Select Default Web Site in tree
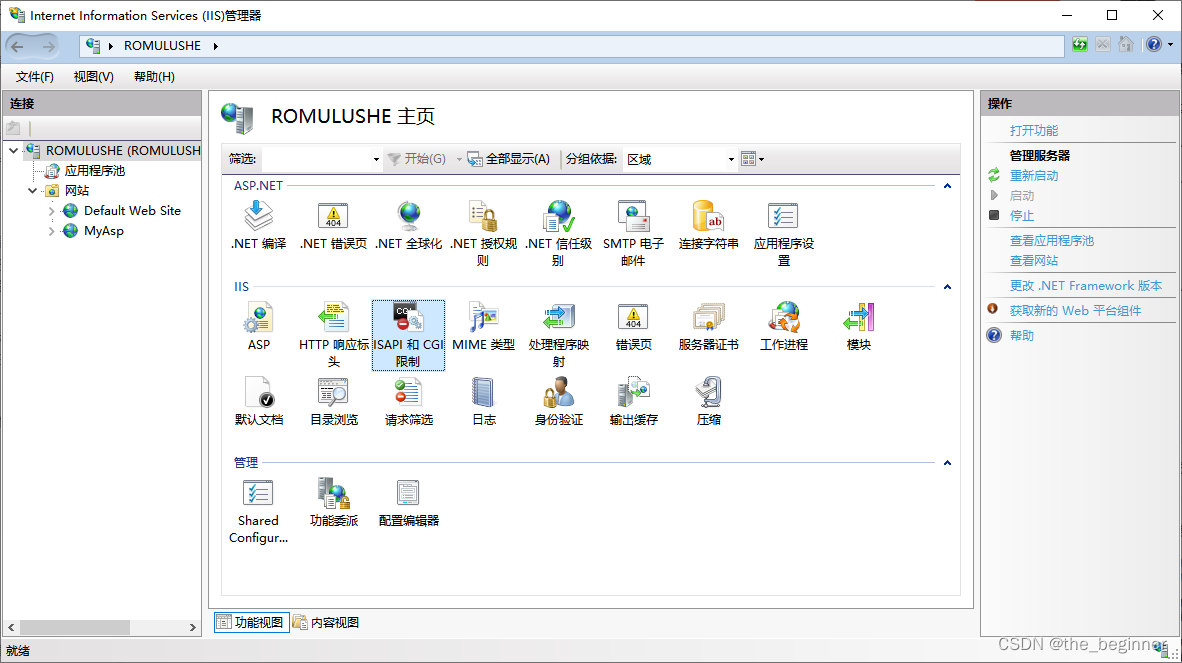Image resolution: width=1182 pixels, height=663 pixels. [x=132, y=211]
